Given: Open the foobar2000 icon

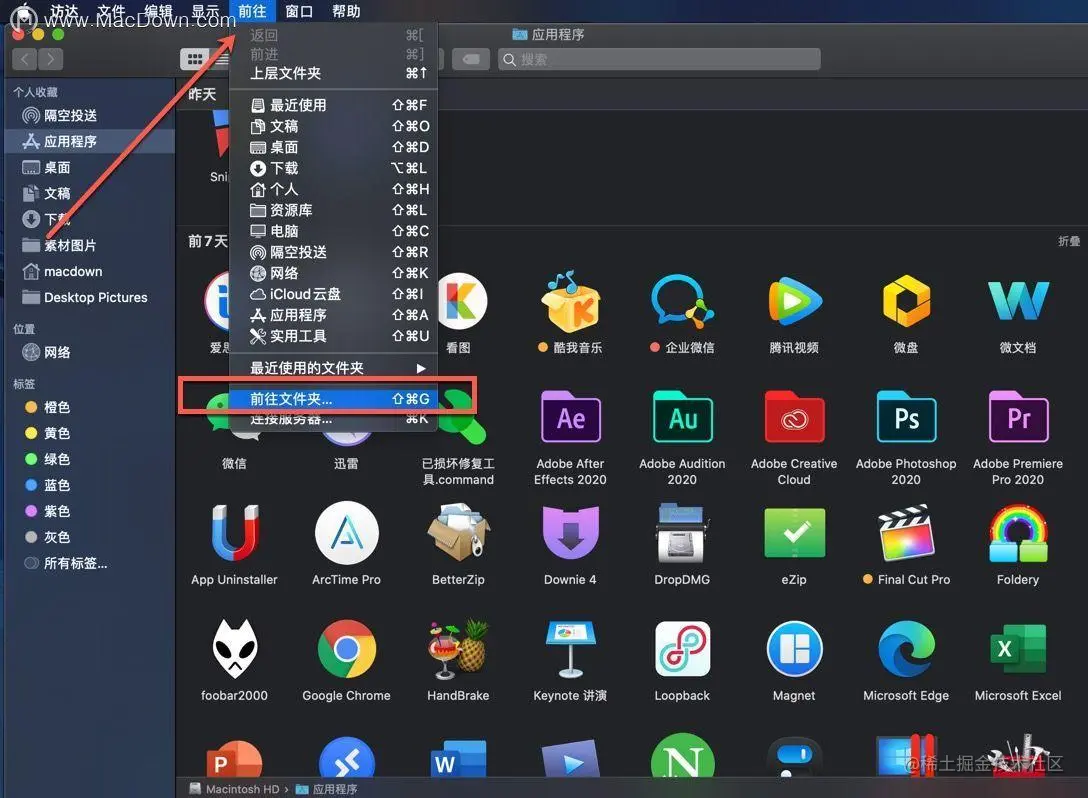Looking at the screenshot, I should [235, 649].
